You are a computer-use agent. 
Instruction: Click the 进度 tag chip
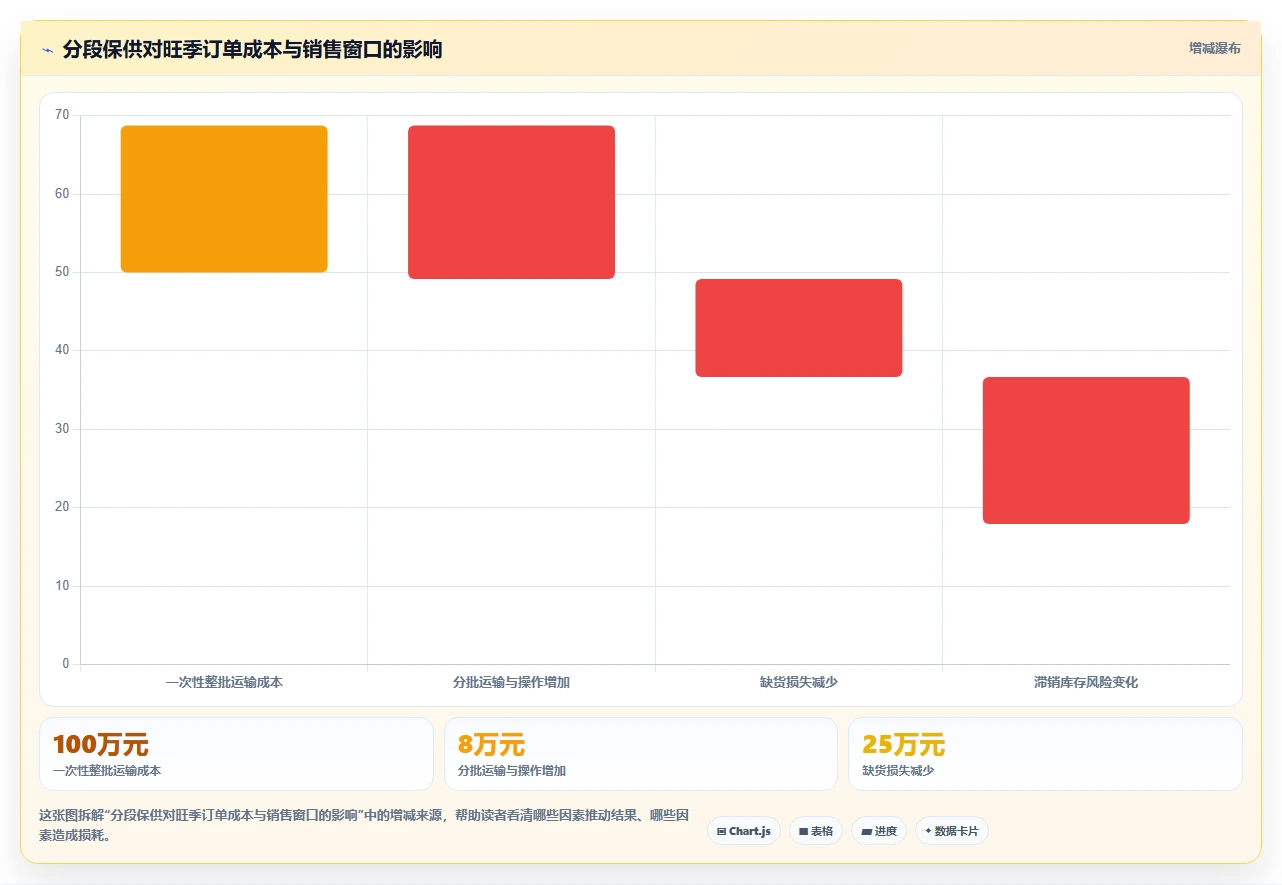coord(879,831)
